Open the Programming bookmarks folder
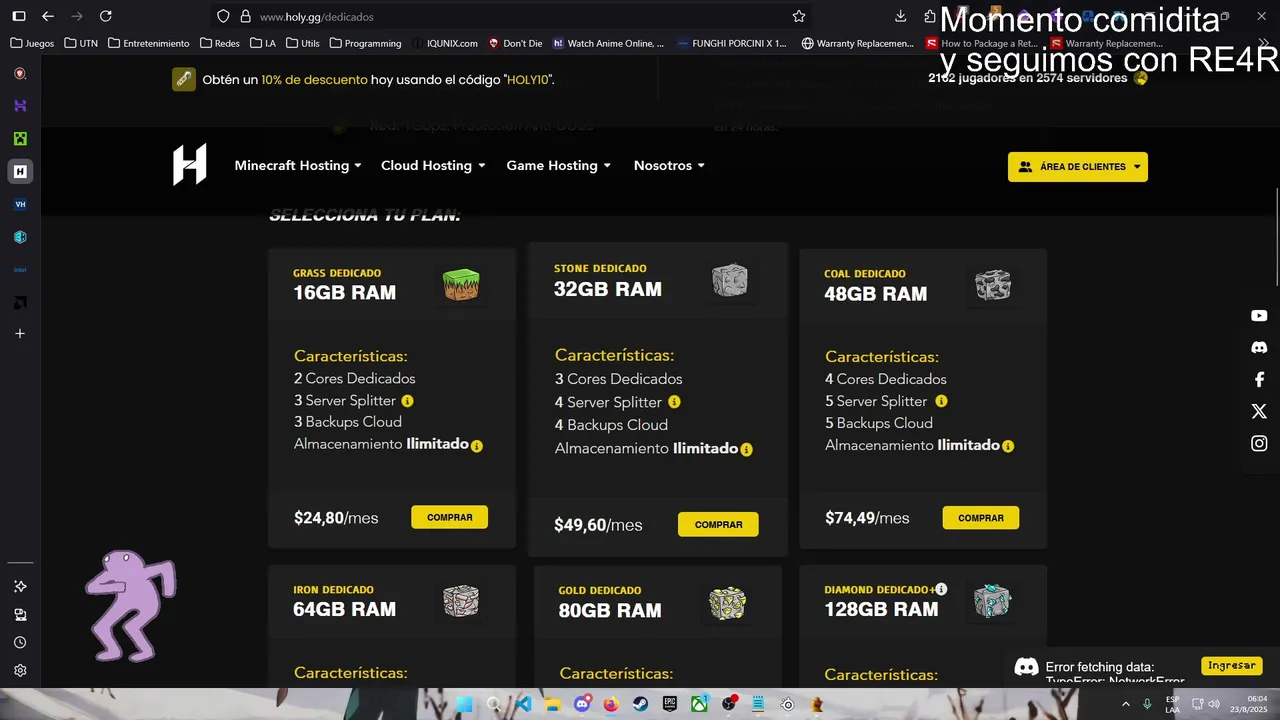 [x=366, y=43]
